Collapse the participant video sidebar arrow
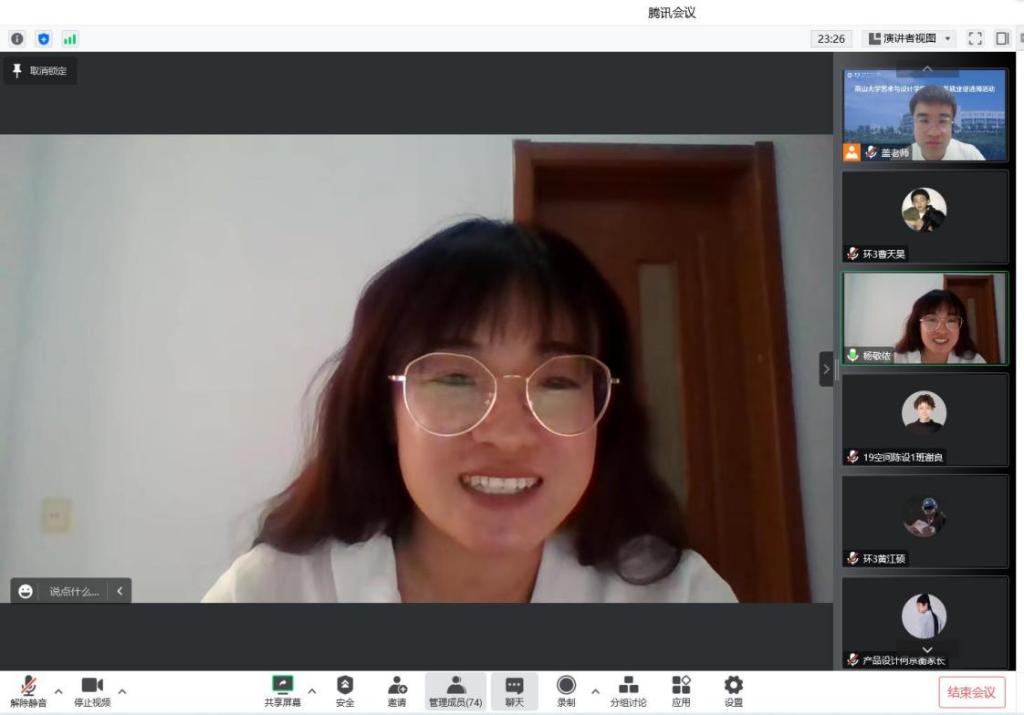Screen dimensions: 1024x715 [826, 369]
